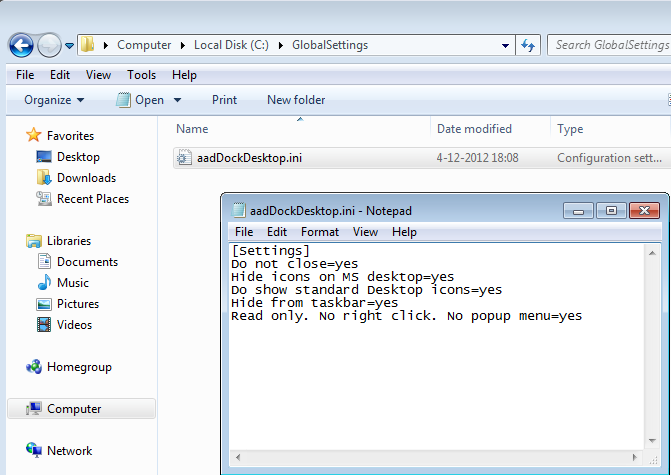Open the Format menu in Notepad

coord(320,232)
